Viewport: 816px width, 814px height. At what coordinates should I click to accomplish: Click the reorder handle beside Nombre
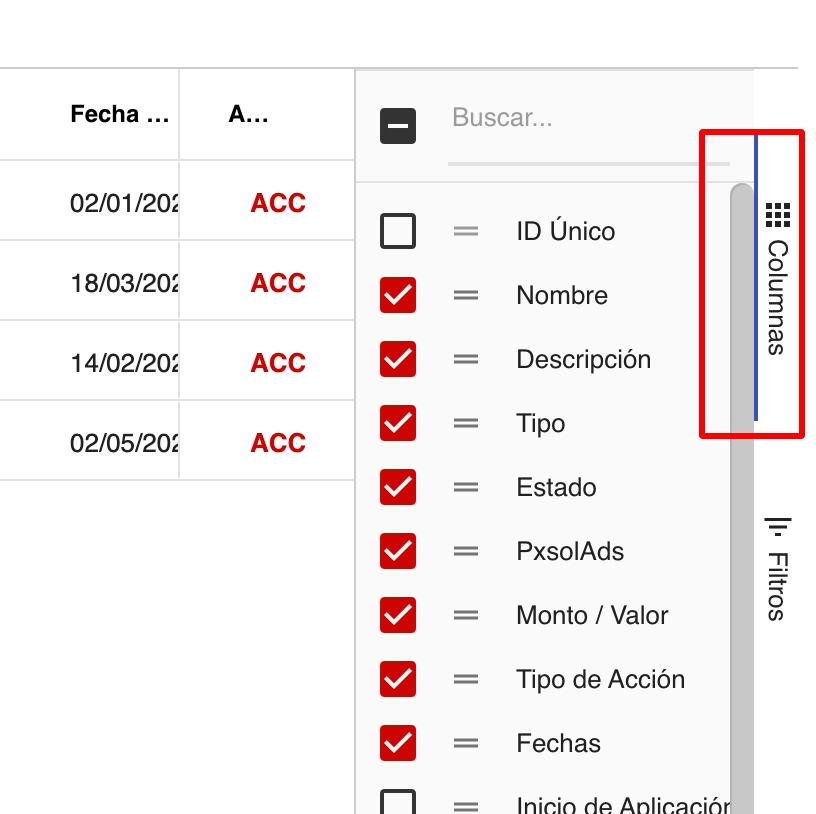(466, 295)
